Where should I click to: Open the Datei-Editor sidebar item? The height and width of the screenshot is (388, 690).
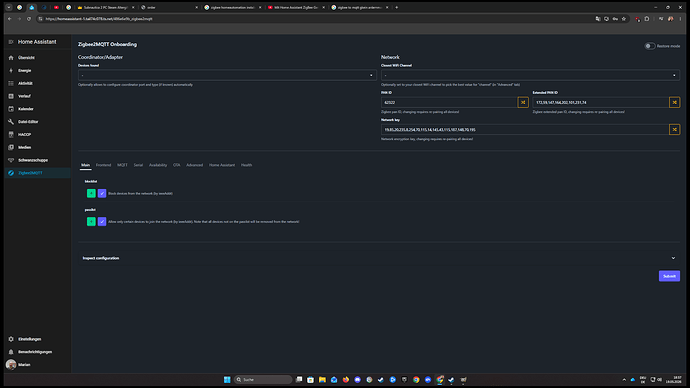(37, 121)
